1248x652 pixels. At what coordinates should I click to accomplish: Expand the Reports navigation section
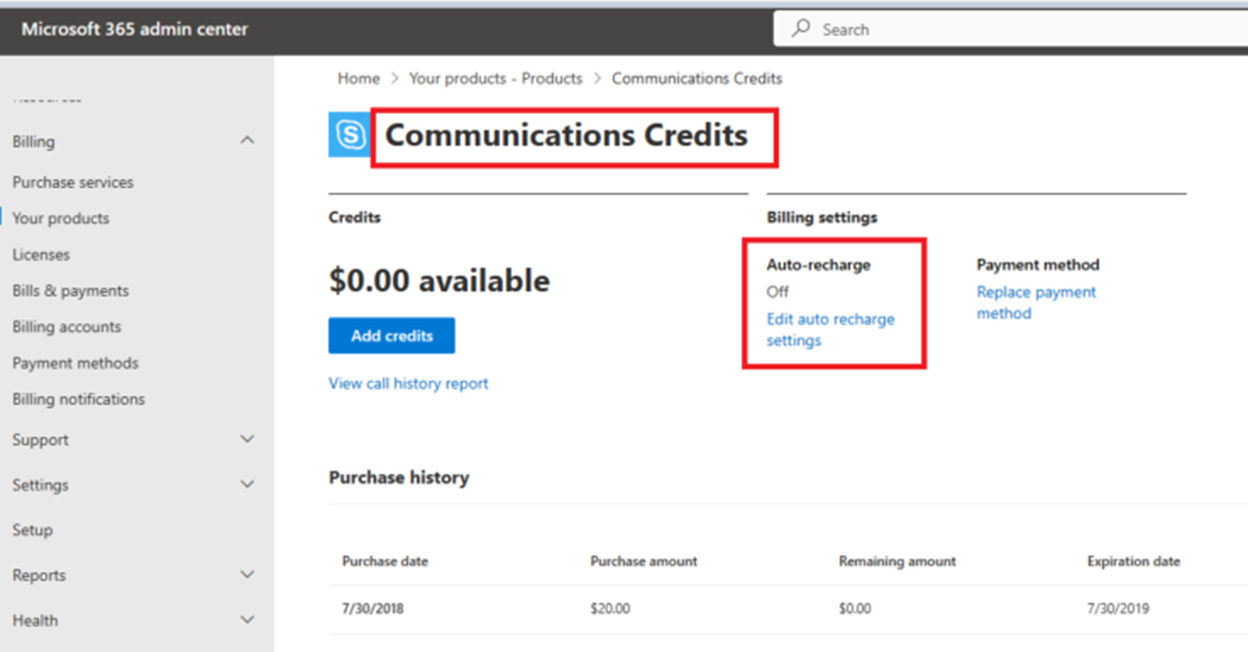[248, 575]
